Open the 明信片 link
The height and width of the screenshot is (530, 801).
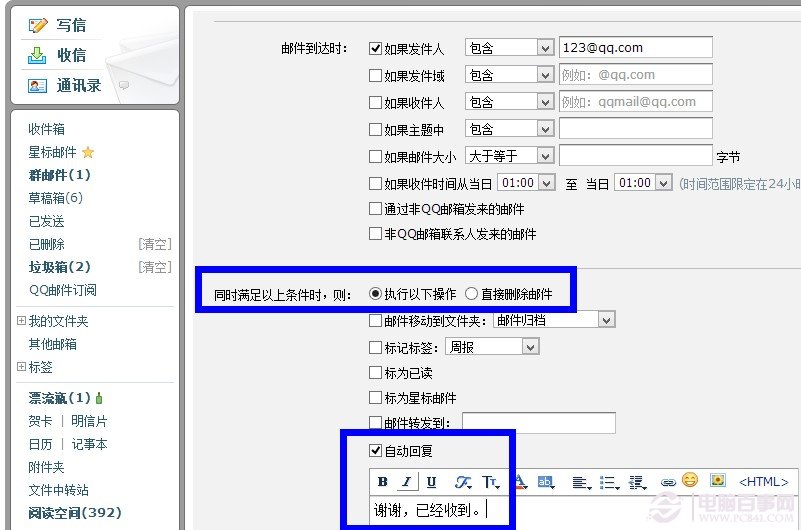(89, 421)
